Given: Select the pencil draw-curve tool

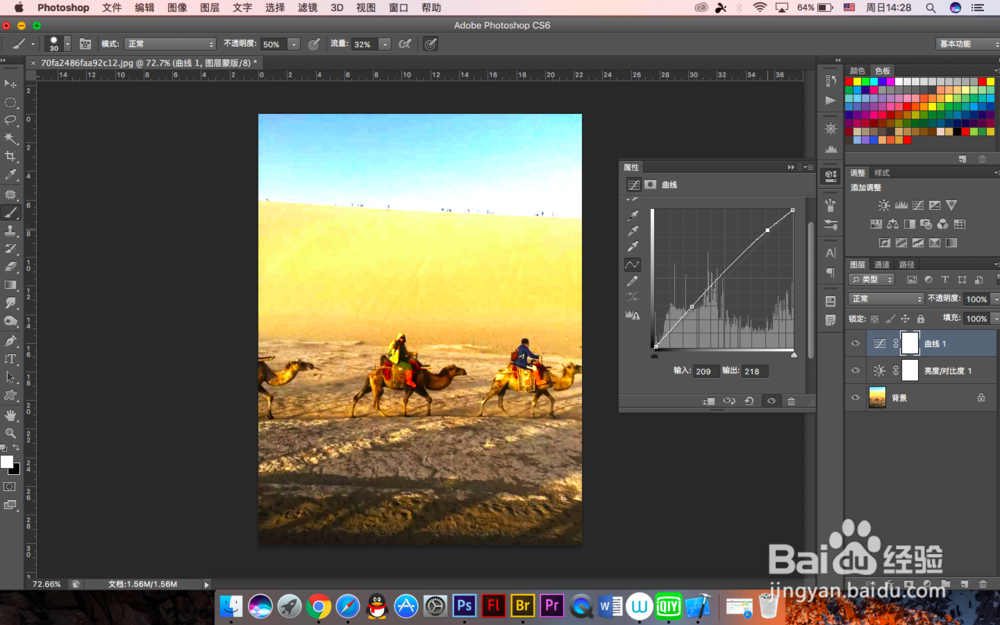Looking at the screenshot, I should 633,281.
